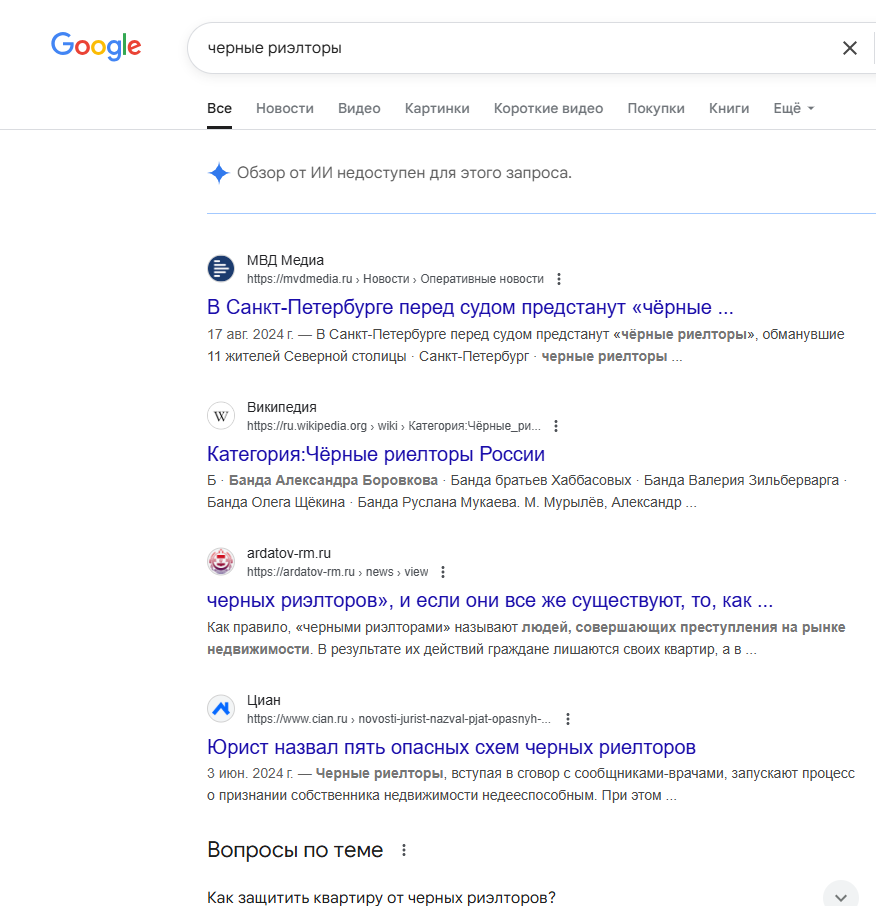Click the Google logo
This screenshot has height=906, width=876.
coord(96,46)
